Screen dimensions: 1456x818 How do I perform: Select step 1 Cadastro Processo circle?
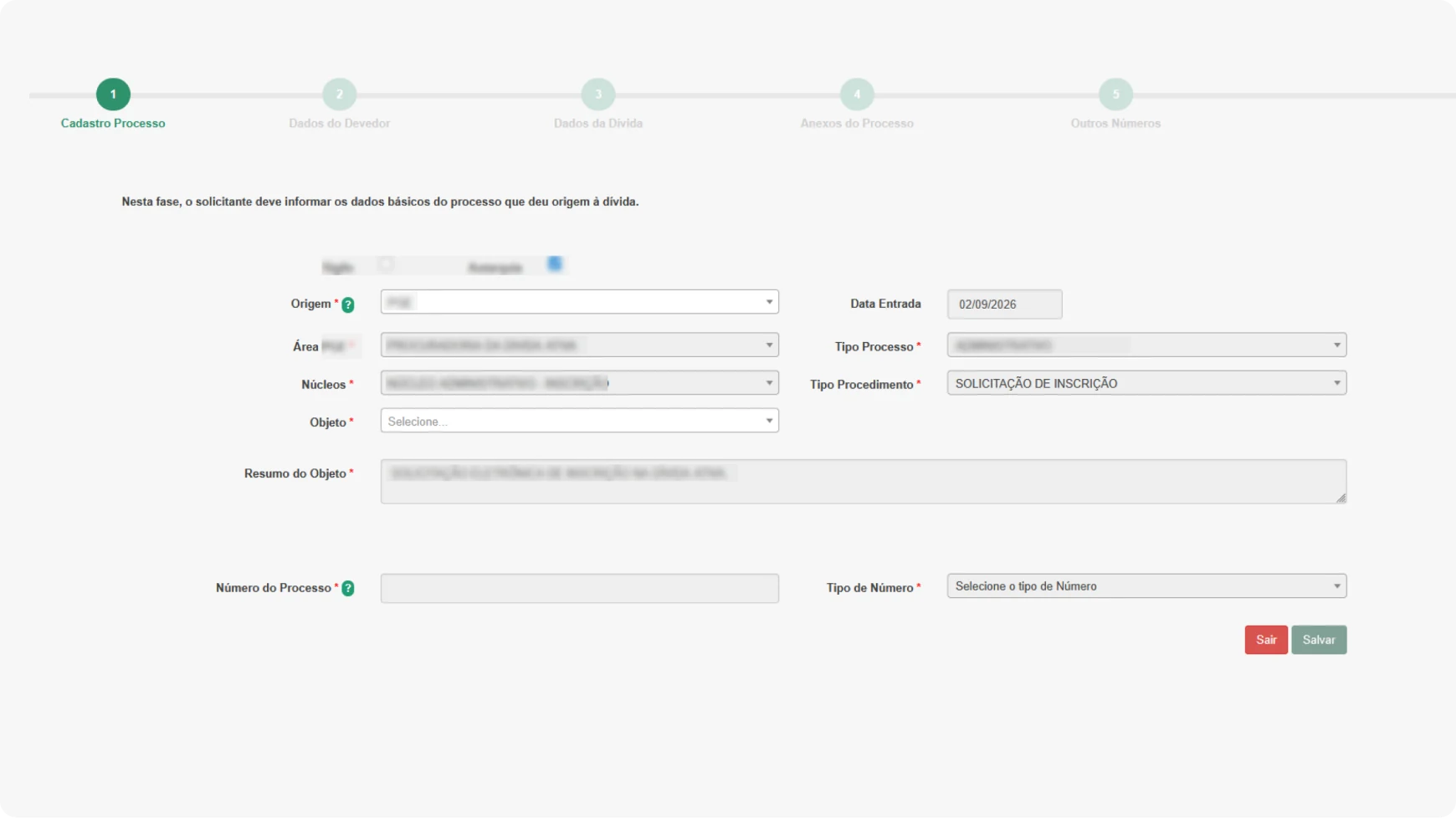coord(113,95)
